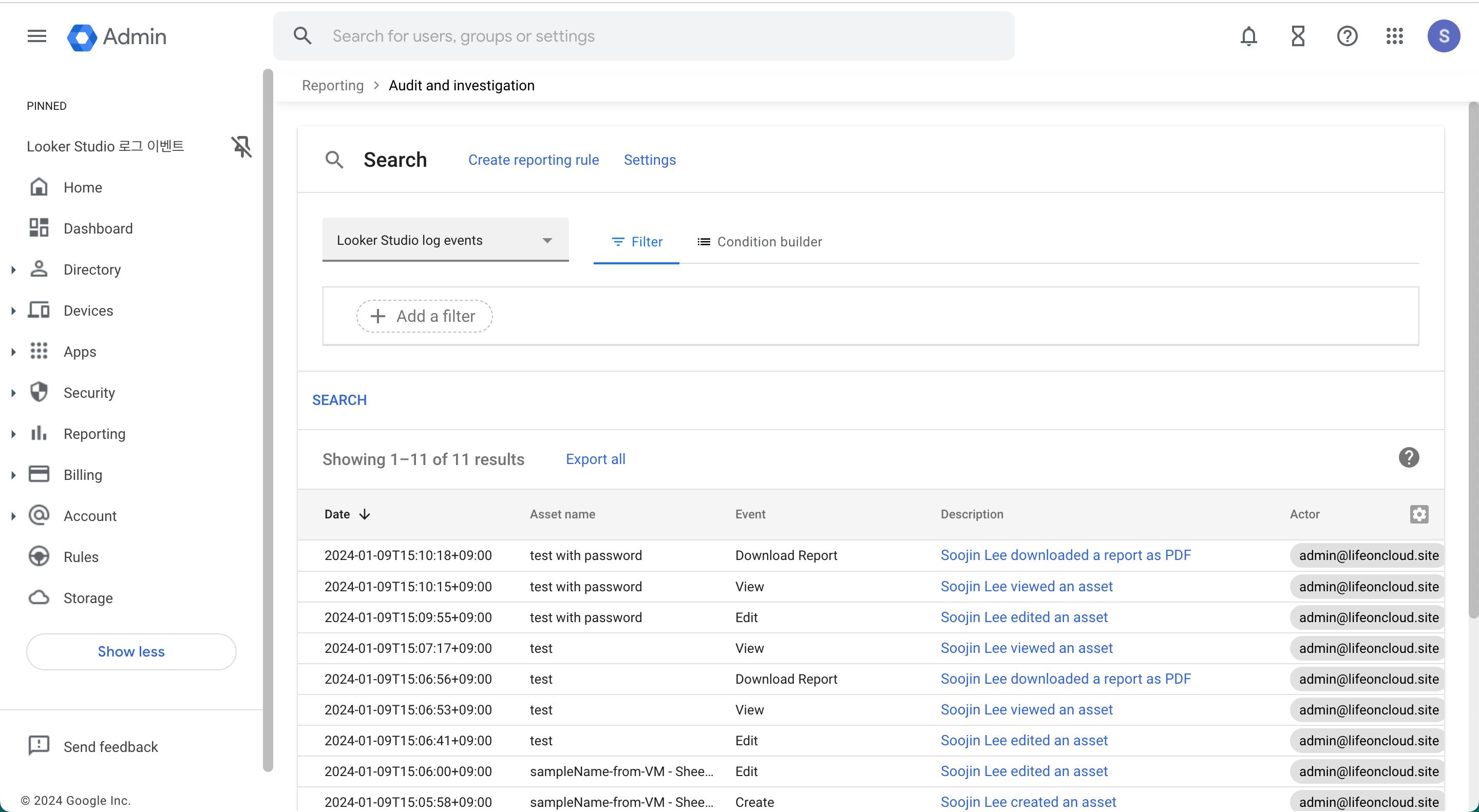Screen dimensions: 1479x812
Task: Open the notifications bell icon
Action: click(x=1248, y=36)
